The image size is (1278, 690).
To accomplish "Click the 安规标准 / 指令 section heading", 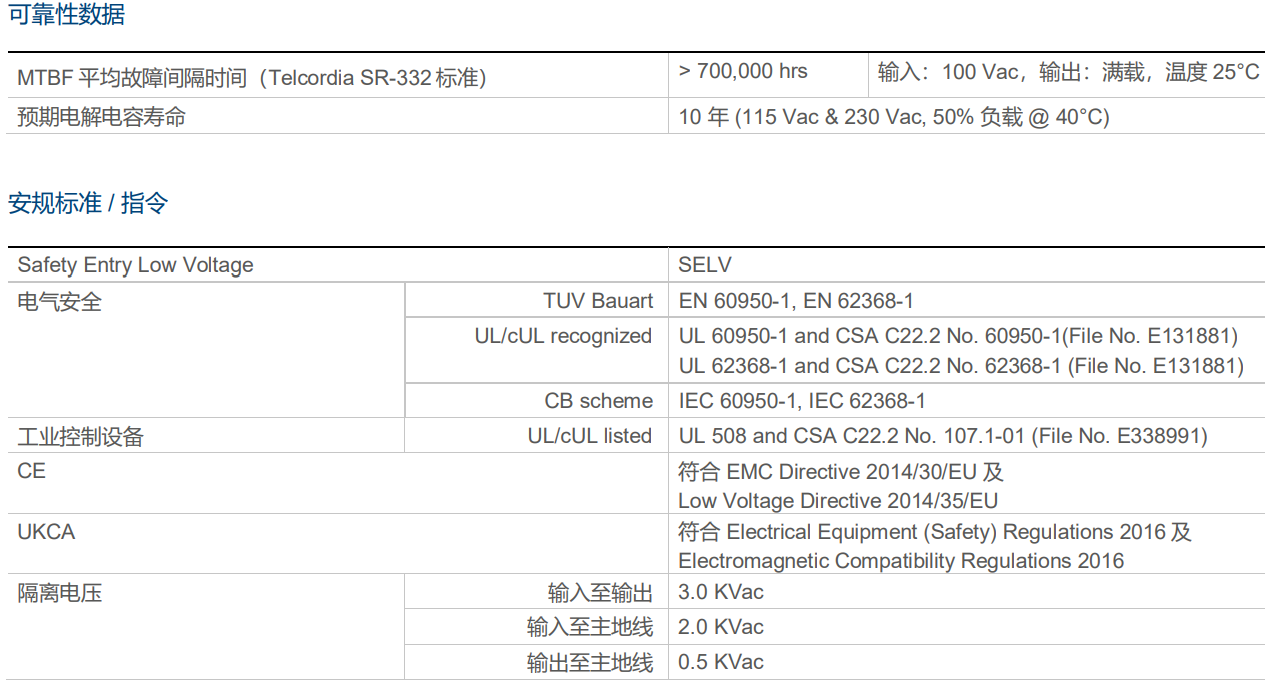I will (x=88, y=204).
